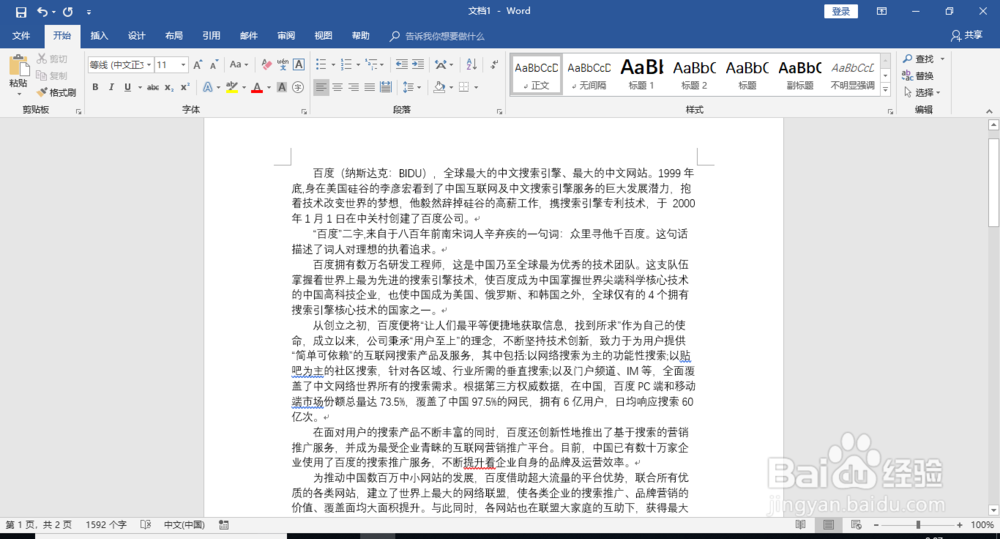
Task: Open the Font dialog launcher
Action: (x=304, y=112)
